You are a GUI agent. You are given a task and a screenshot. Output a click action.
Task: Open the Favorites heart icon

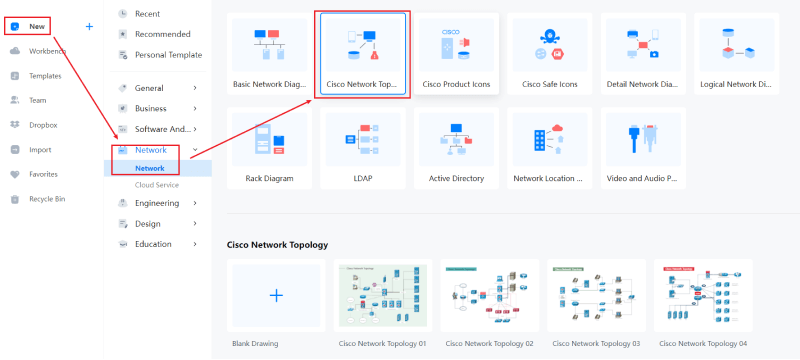(15, 174)
